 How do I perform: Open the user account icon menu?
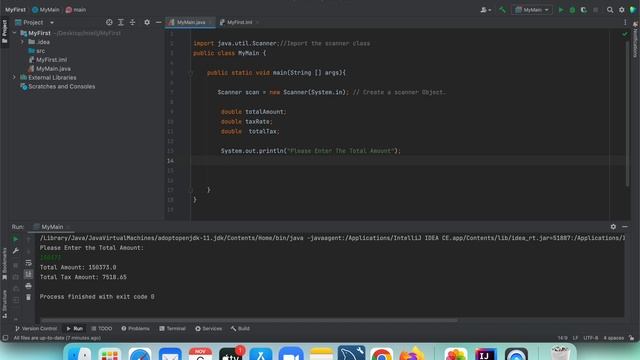click(485, 10)
